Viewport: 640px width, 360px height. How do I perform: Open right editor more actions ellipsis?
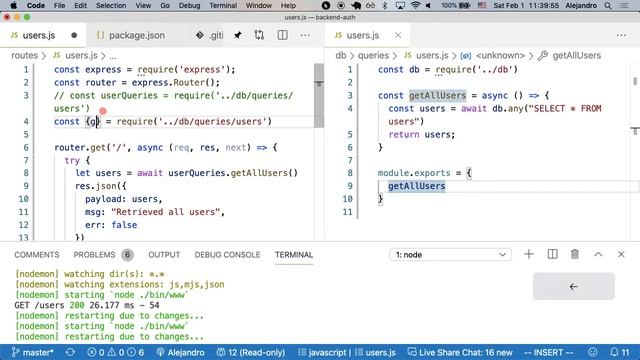point(621,36)
